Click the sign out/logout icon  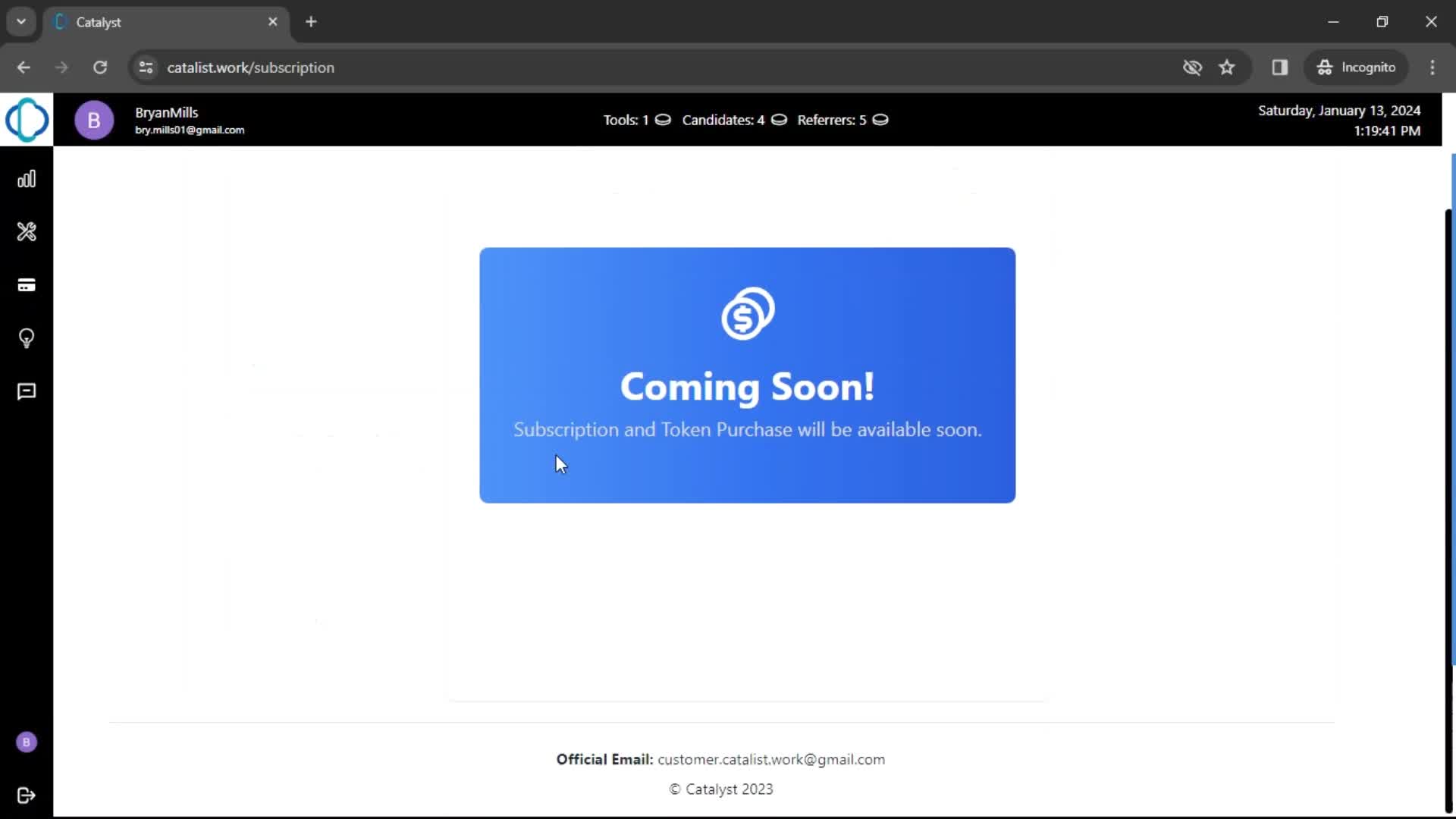pos(26,794)
